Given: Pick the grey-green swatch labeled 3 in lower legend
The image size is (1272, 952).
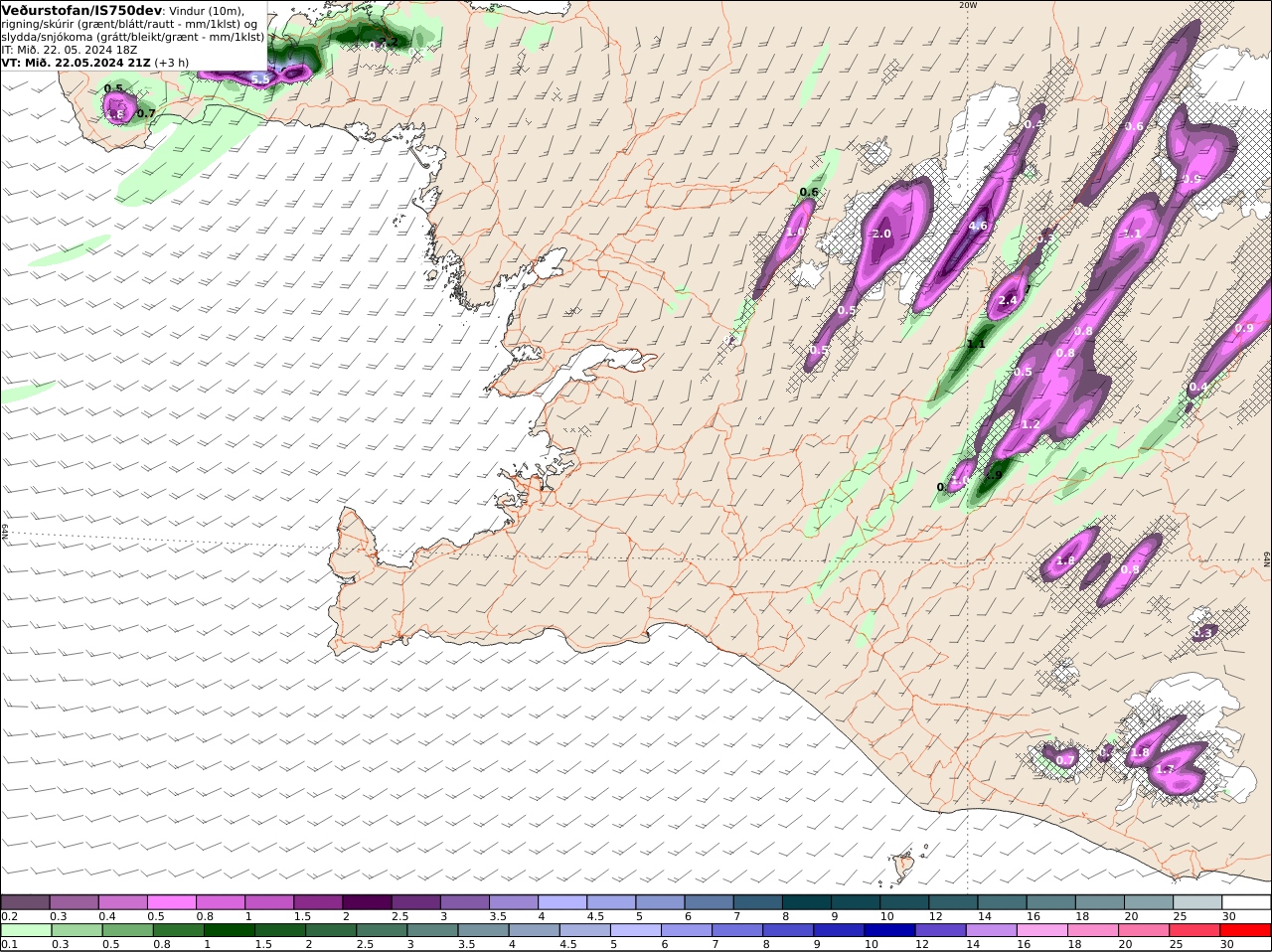Looking at the screenshot, I should (x=432, y=930).
